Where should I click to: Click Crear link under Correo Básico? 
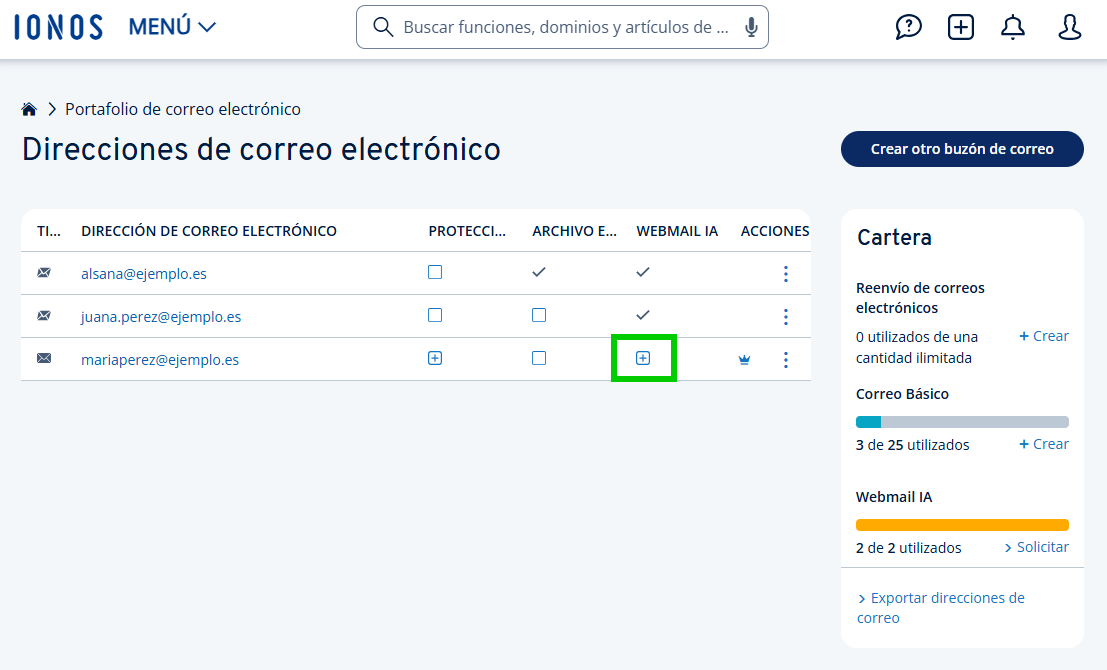(1043, 444)
